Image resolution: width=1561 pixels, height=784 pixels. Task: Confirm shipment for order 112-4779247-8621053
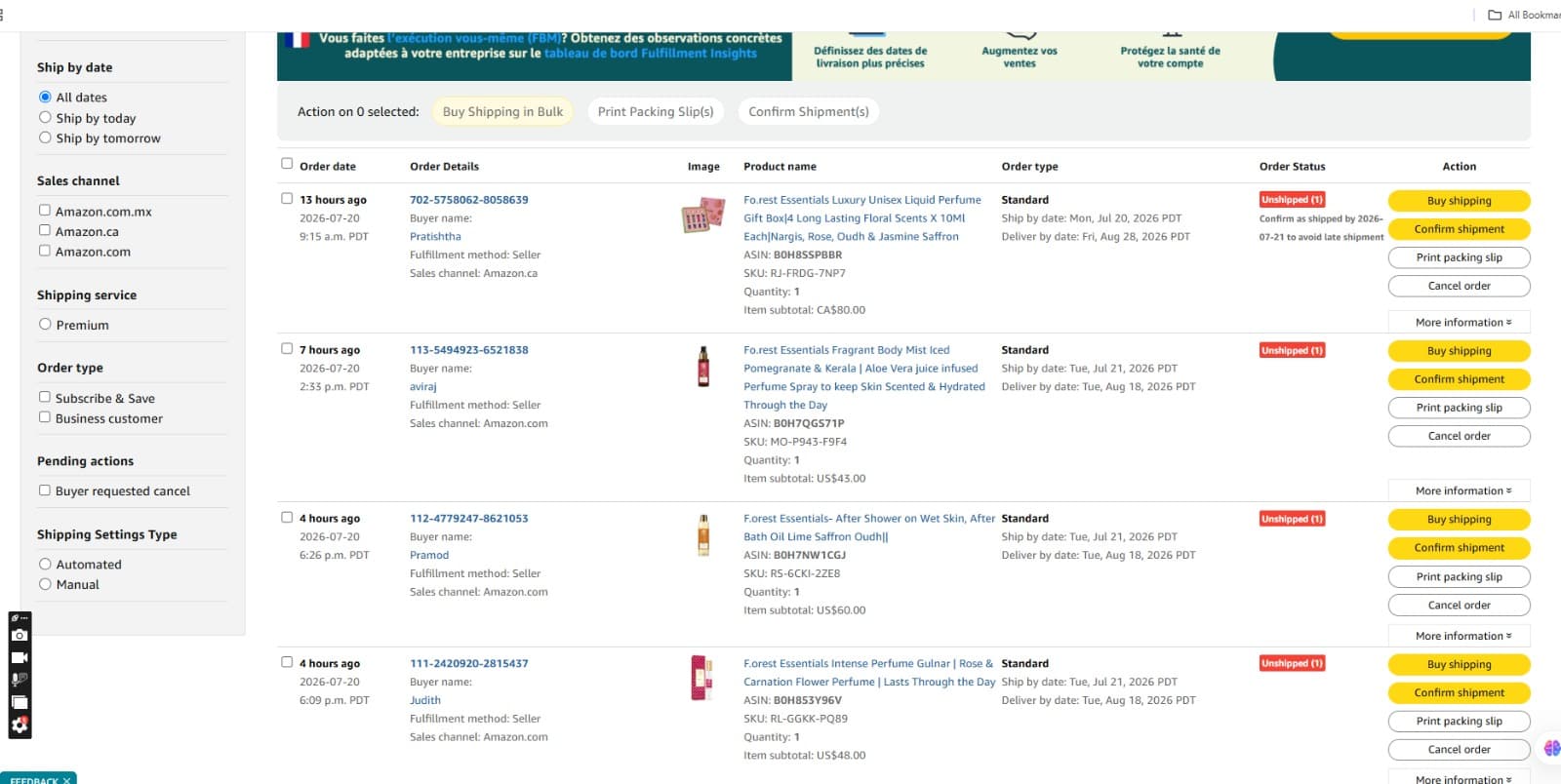tap(1460, 548)
